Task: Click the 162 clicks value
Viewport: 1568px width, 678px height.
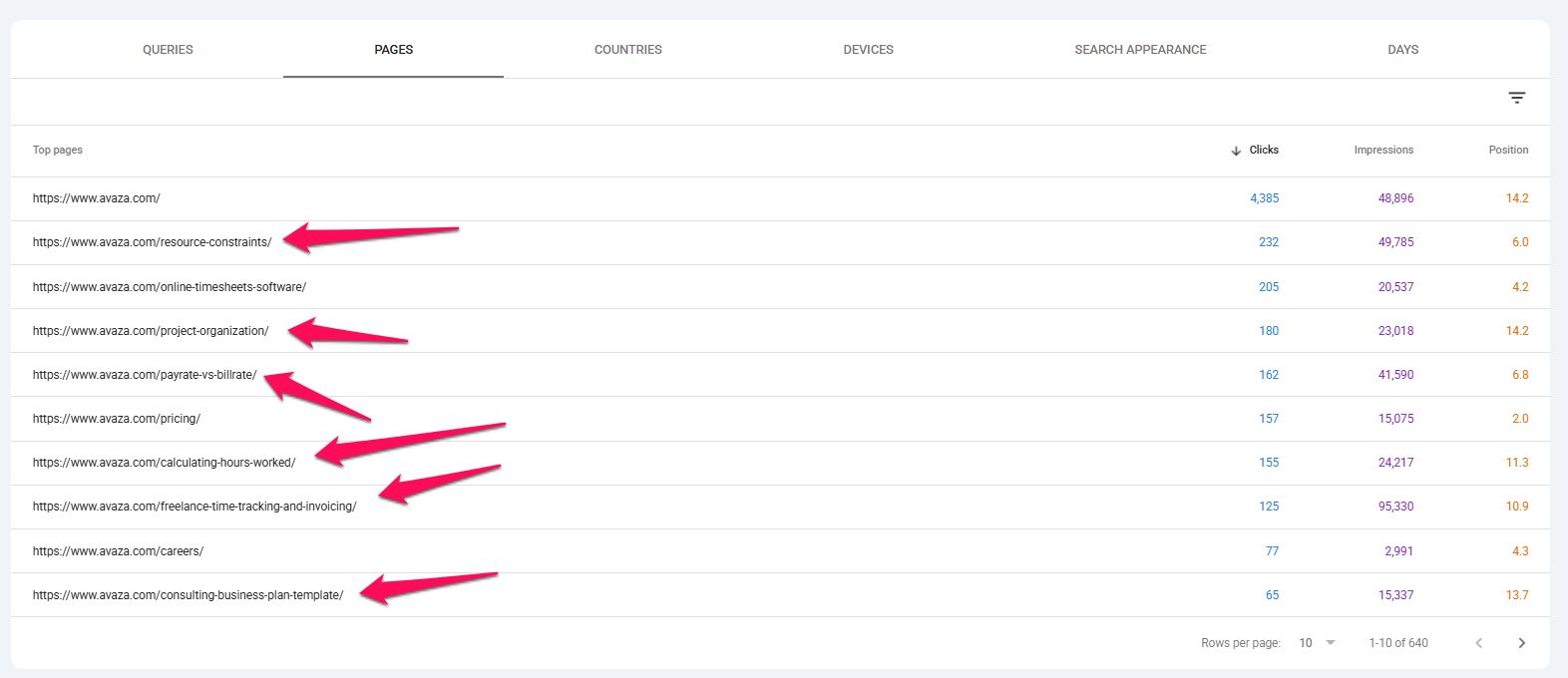Action: point(1269,374)
